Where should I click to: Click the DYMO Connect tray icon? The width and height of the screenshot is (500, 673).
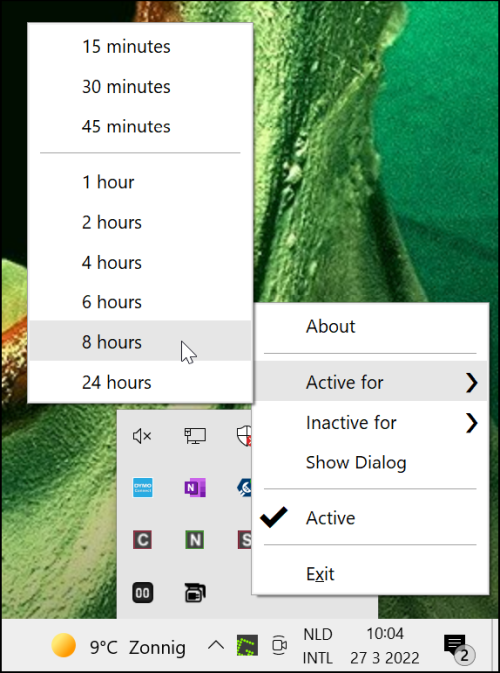[x=142, y=488]
